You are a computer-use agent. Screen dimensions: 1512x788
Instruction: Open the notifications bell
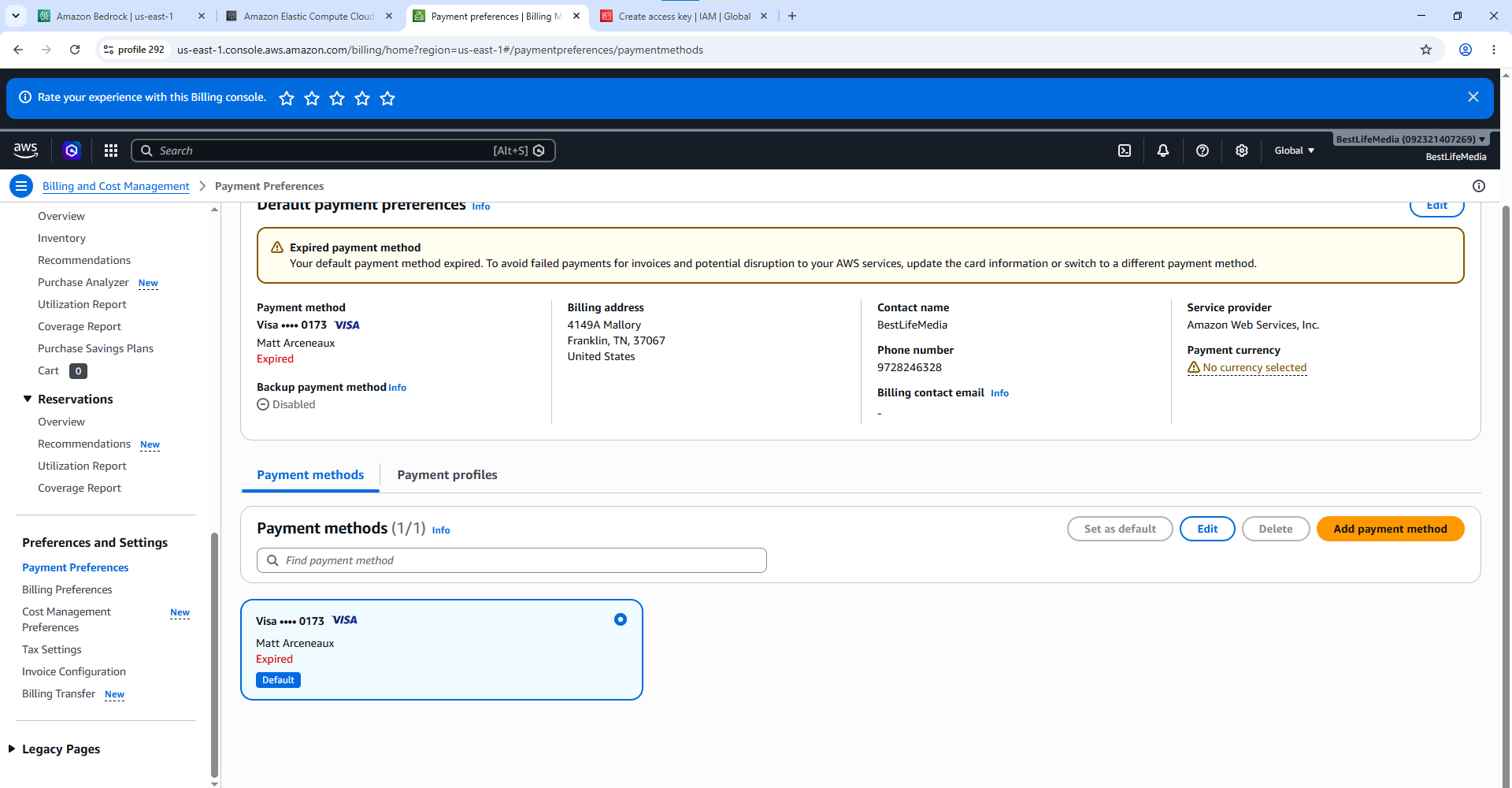(1163, 151)
